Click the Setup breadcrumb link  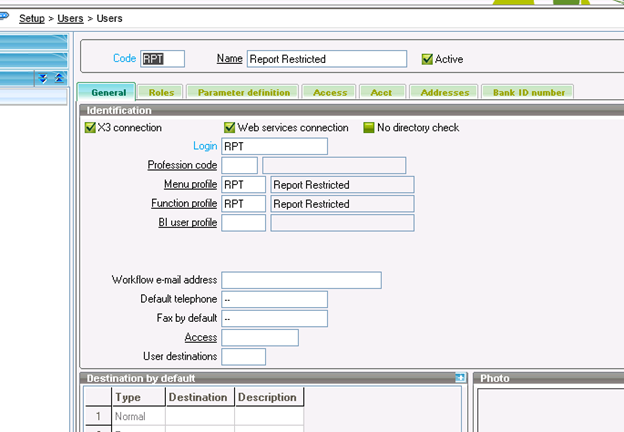(x=38, y=18)
